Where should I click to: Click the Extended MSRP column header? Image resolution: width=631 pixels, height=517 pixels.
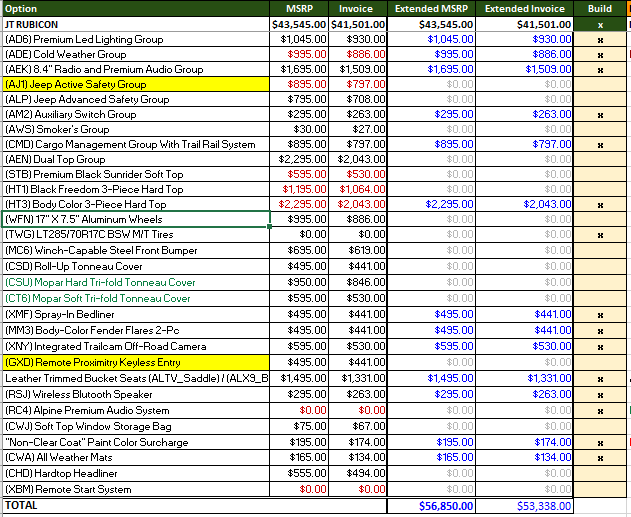pos(431,8)
